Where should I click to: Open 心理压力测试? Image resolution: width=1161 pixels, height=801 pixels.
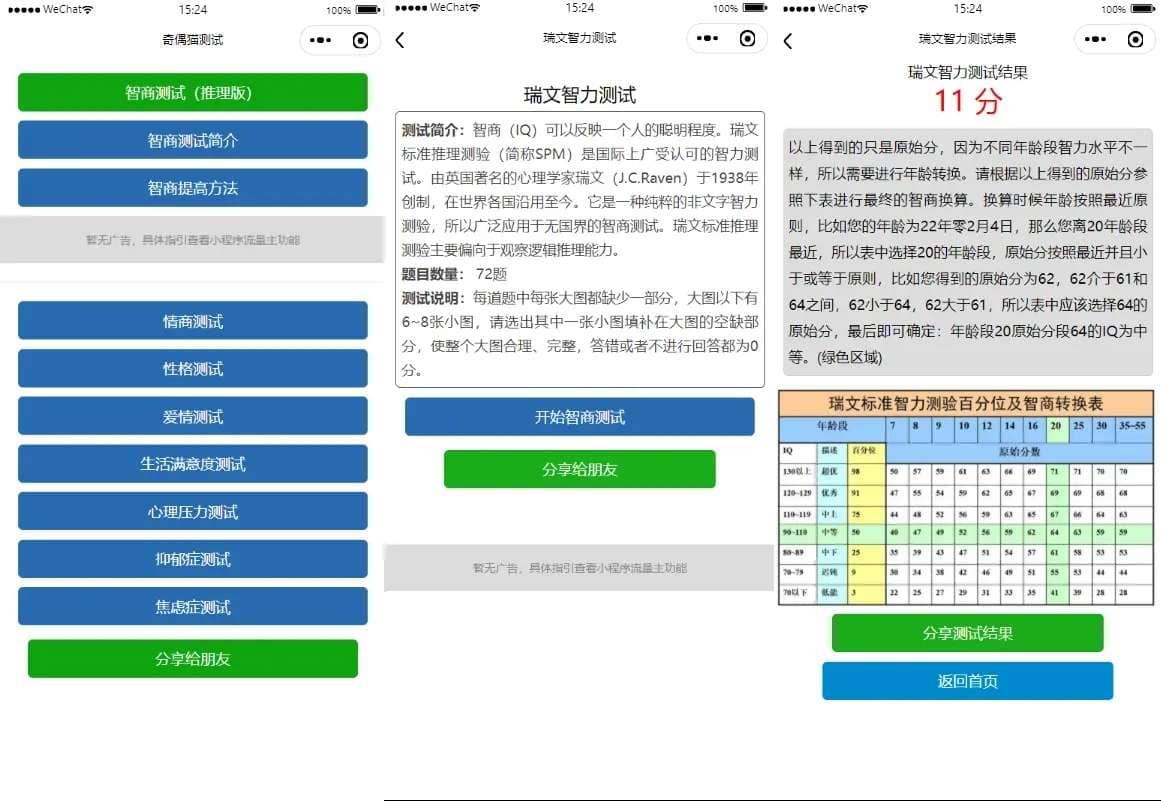coord(193,511)
